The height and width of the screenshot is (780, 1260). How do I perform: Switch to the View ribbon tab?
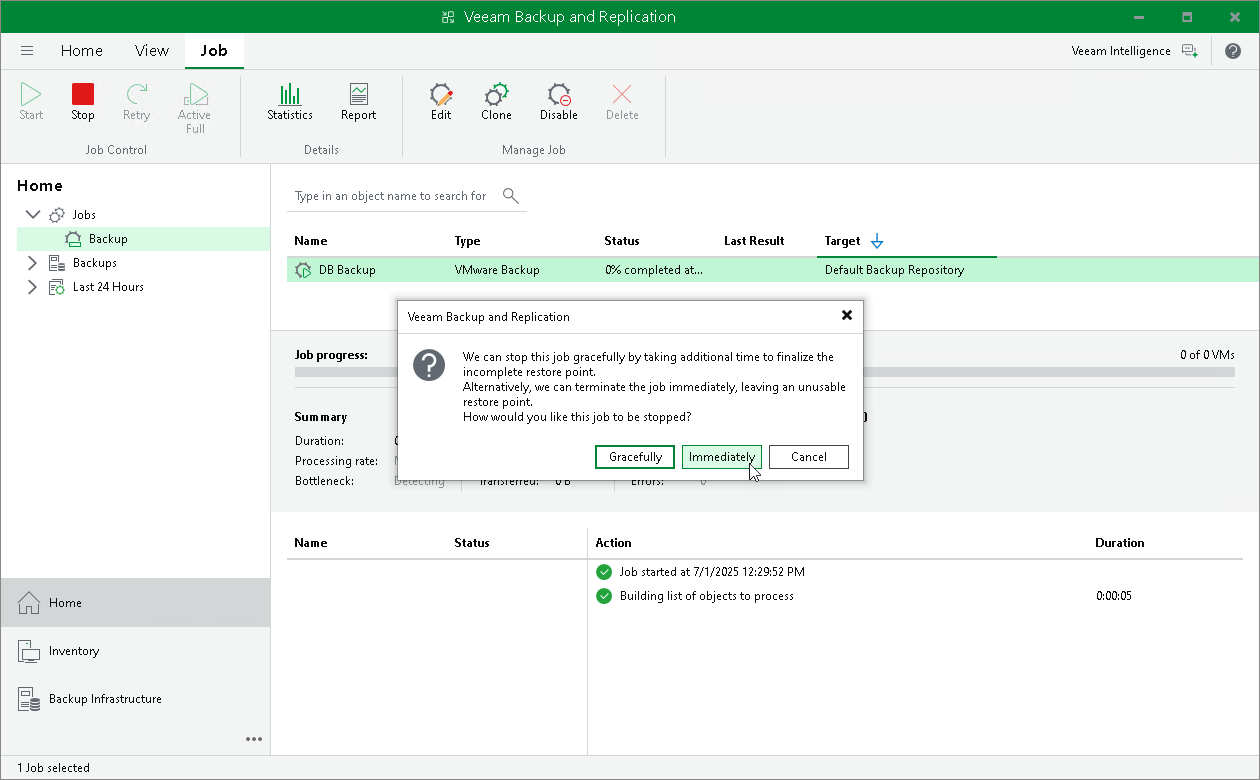[x=152, y=51]
